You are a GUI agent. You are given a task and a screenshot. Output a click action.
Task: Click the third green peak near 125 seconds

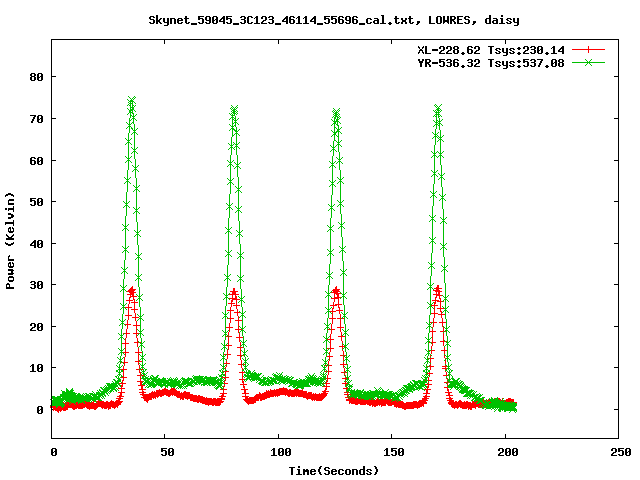point(336,111)
